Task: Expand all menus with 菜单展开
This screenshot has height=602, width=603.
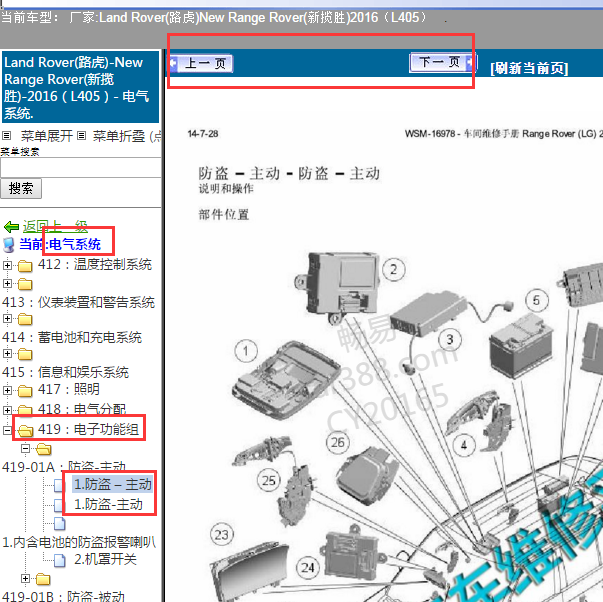Action: (x=47, y=136)
